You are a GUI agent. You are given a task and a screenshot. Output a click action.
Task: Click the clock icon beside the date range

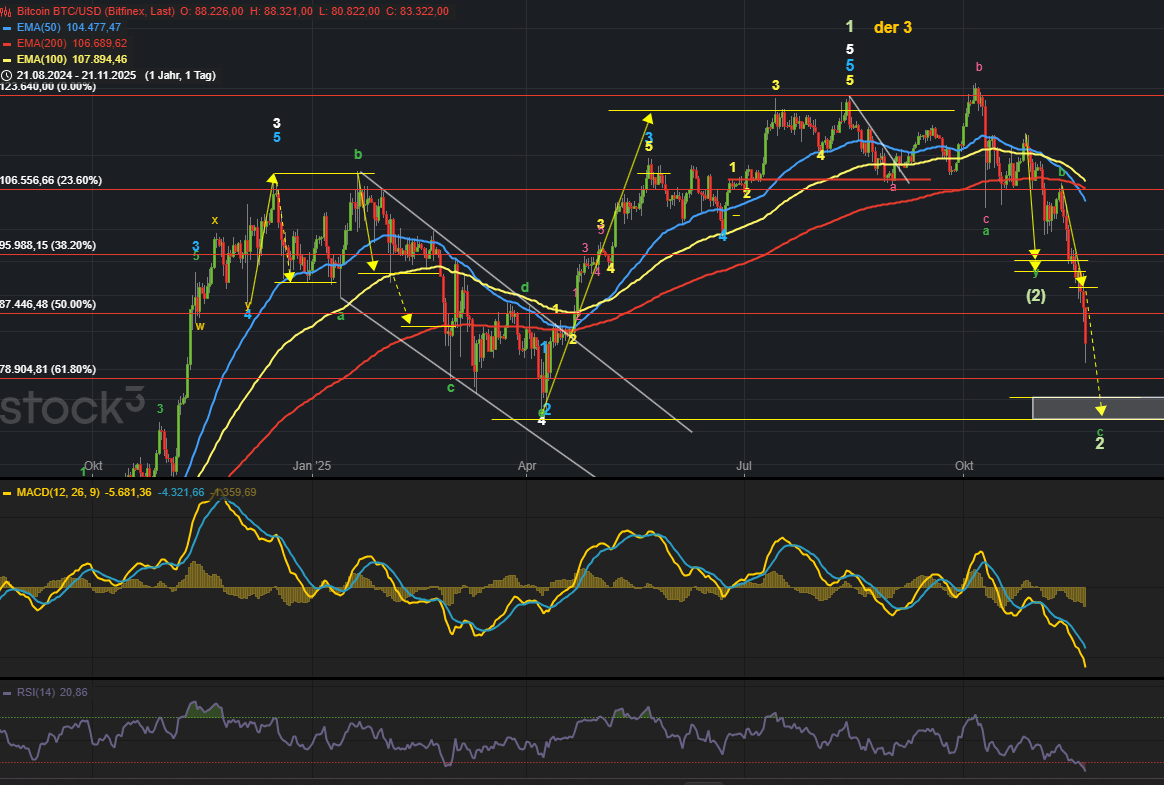(7, 75)
